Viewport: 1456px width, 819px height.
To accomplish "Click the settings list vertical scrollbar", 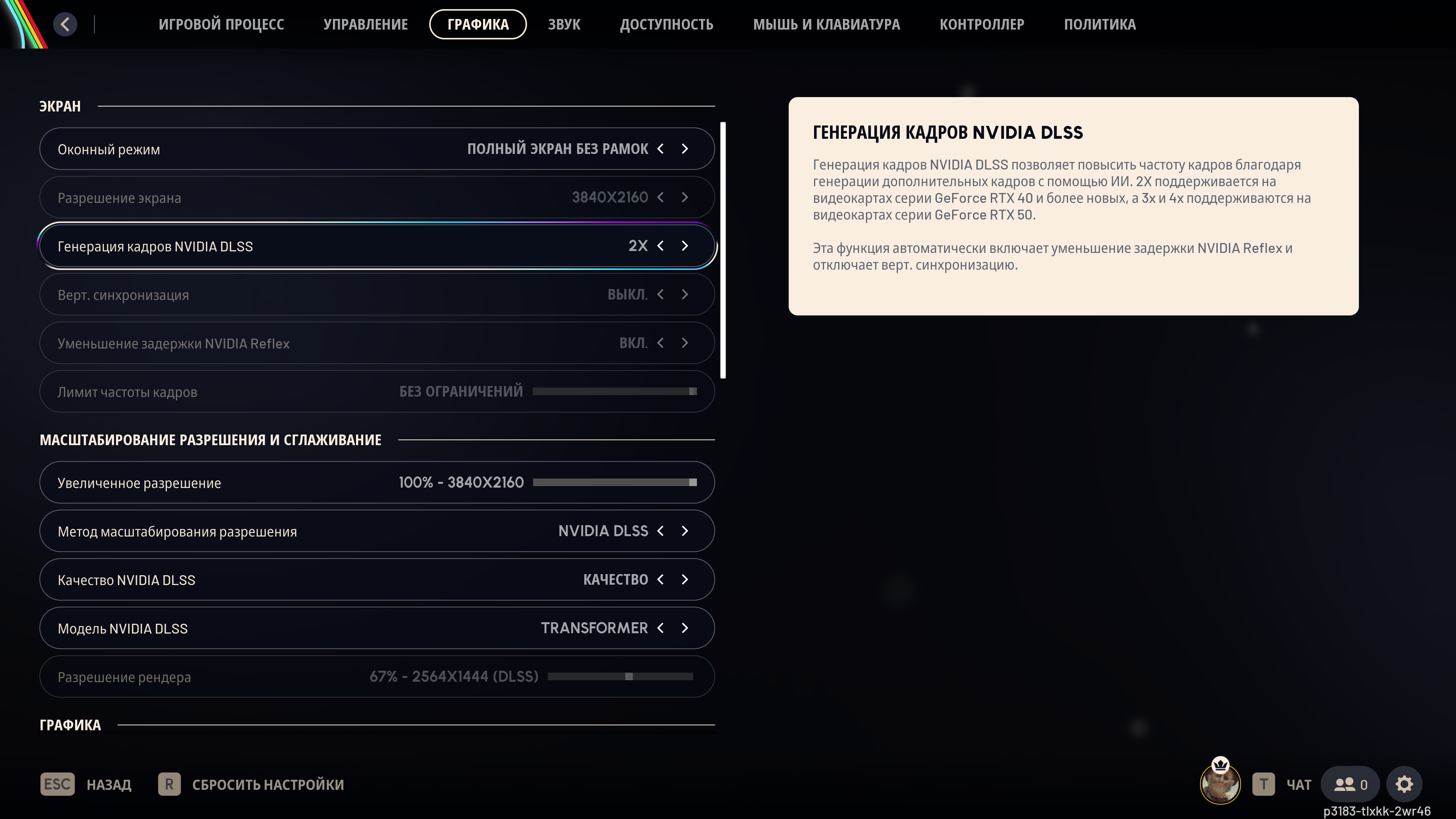I will [723, 250].
